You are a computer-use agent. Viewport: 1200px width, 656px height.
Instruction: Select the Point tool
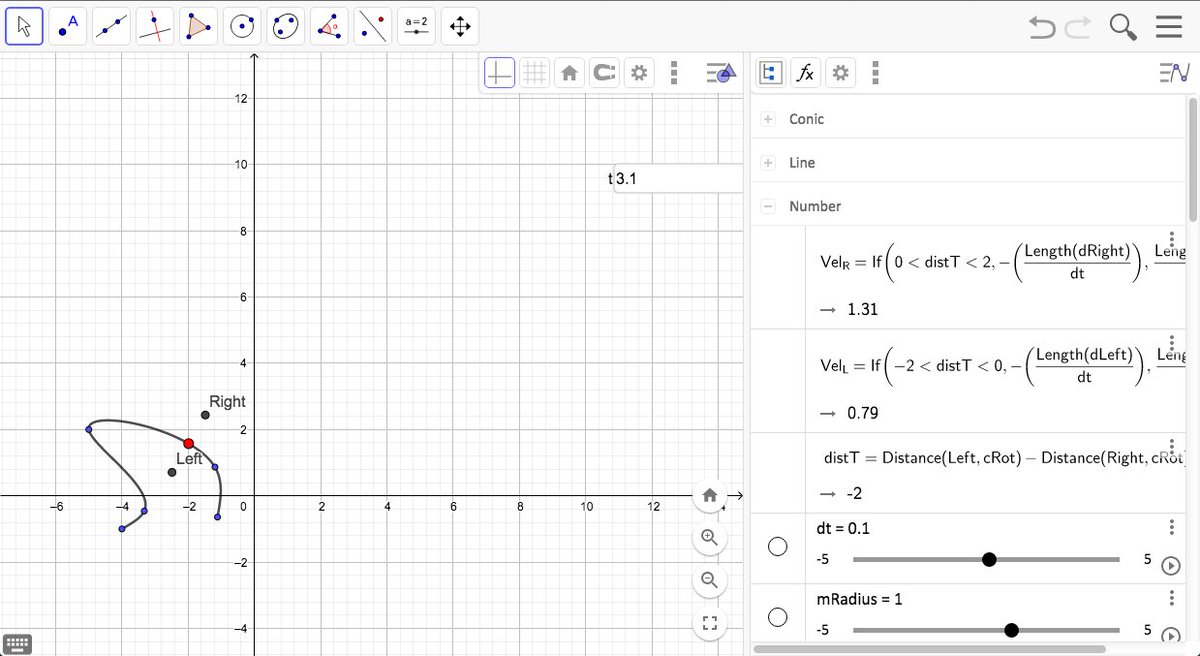point(69,27)
